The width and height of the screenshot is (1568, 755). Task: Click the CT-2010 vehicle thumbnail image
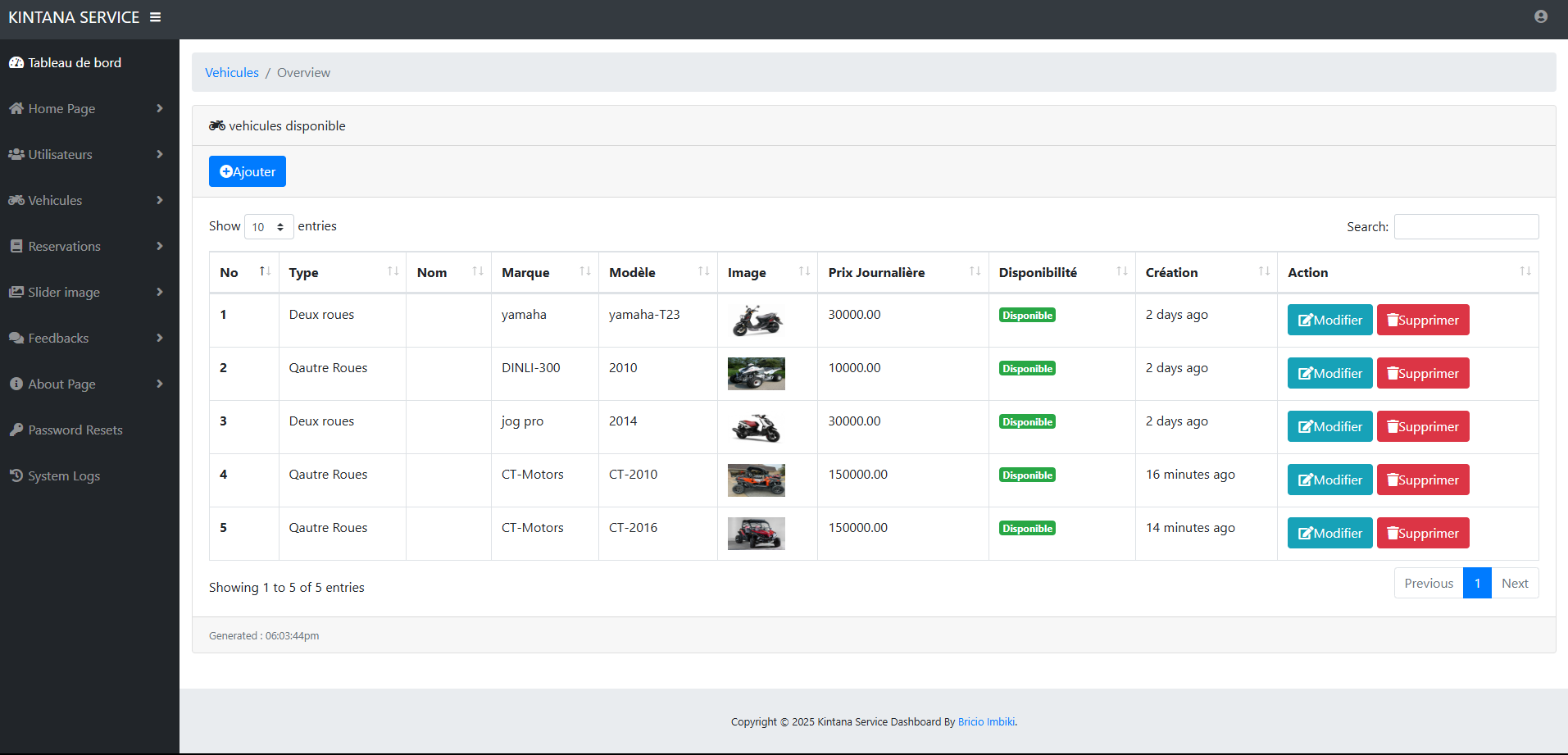pyautogui.click(x=755, y=480)
